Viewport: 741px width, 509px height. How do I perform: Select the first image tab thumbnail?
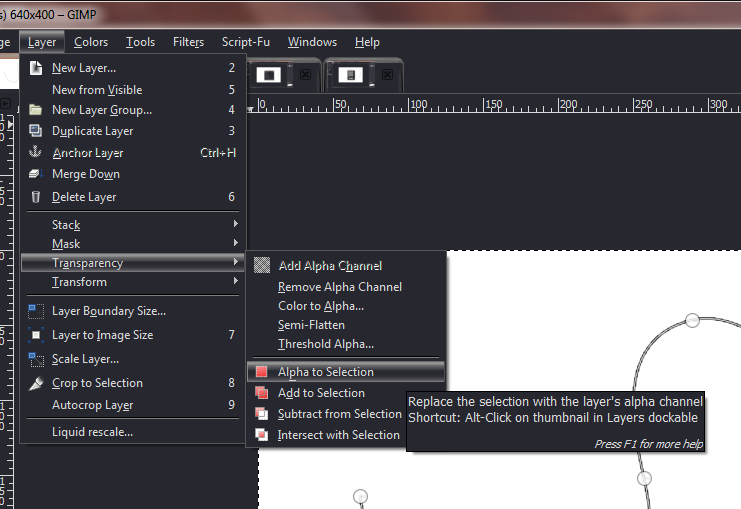pyautogui.click(x=269, y=75)
